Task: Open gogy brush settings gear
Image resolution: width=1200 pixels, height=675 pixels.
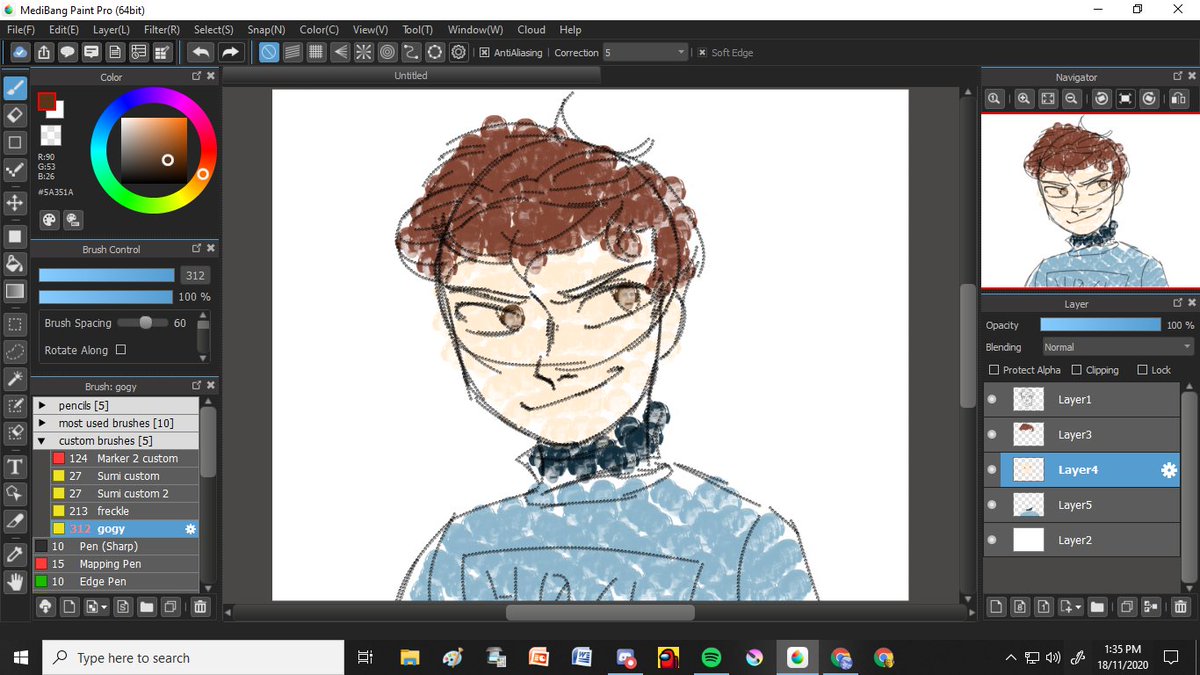Action: tap(191, 529)
